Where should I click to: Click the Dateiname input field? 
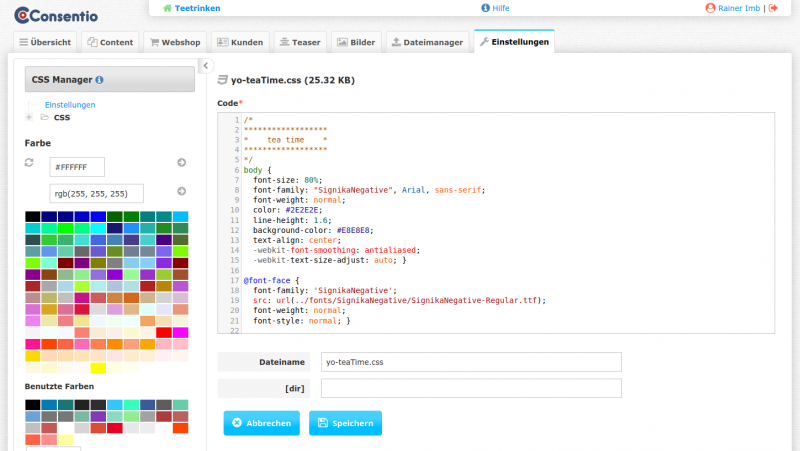(470, 362)
